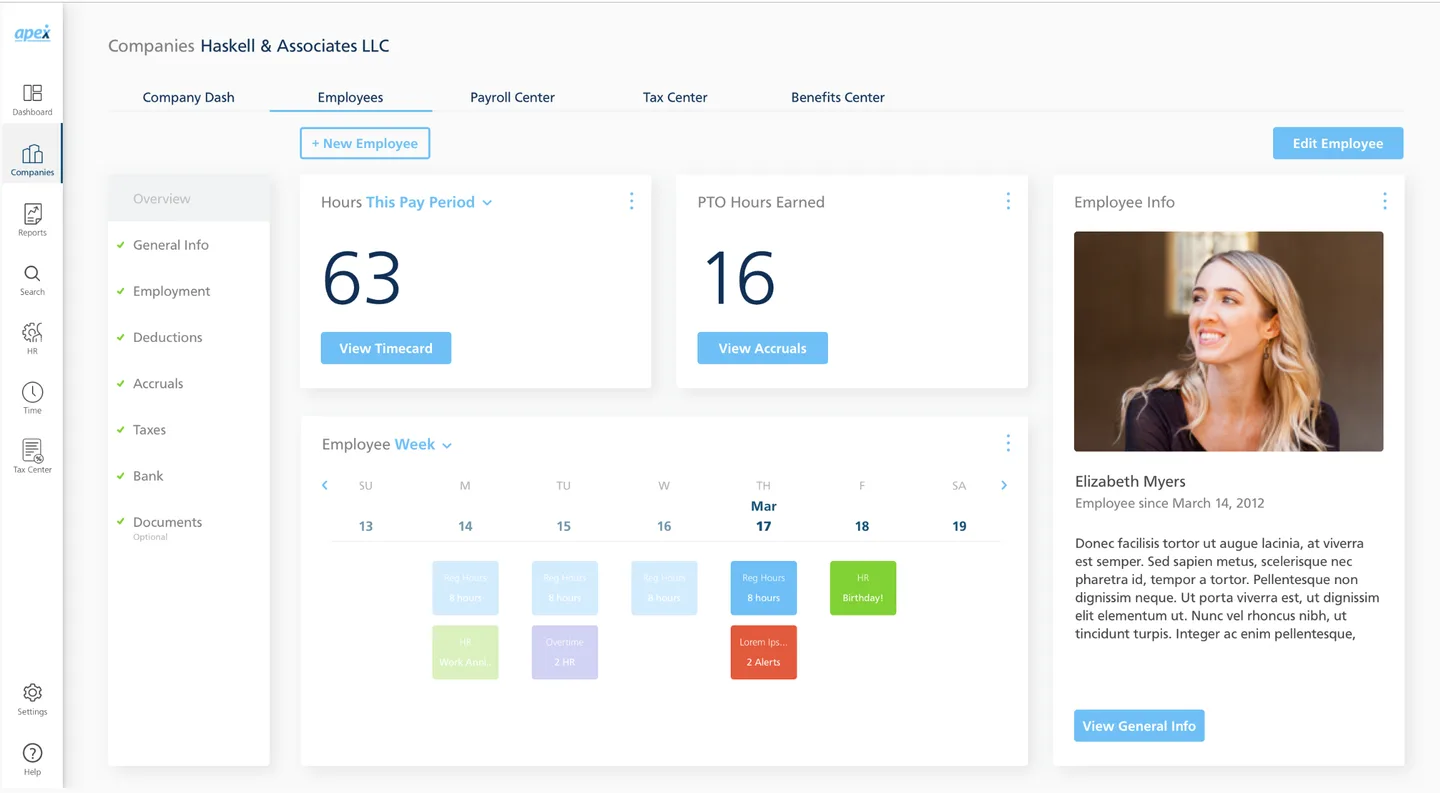Viewport: 1440px width, 793px height.
Task: Switch to the Payroll Center tab
Action: coord(512,97)
